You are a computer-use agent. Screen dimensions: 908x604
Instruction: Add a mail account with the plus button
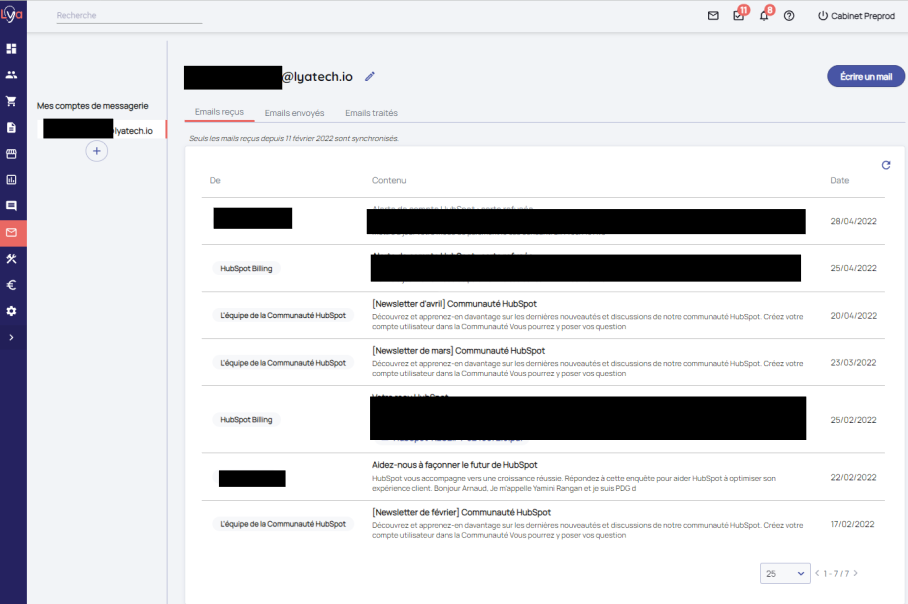[x=96, y=151]
